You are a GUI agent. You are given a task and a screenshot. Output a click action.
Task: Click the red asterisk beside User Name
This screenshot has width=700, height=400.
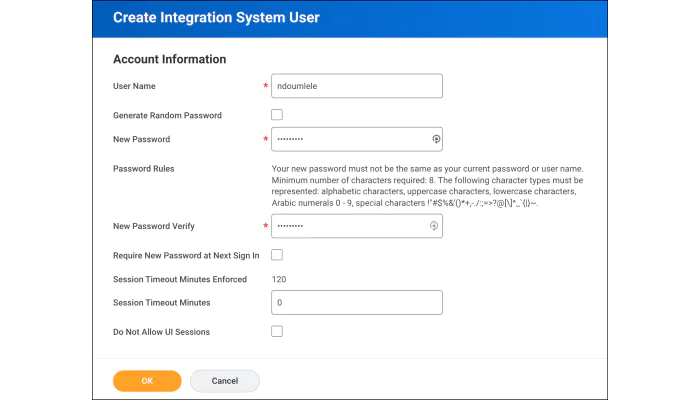(265, 87)
